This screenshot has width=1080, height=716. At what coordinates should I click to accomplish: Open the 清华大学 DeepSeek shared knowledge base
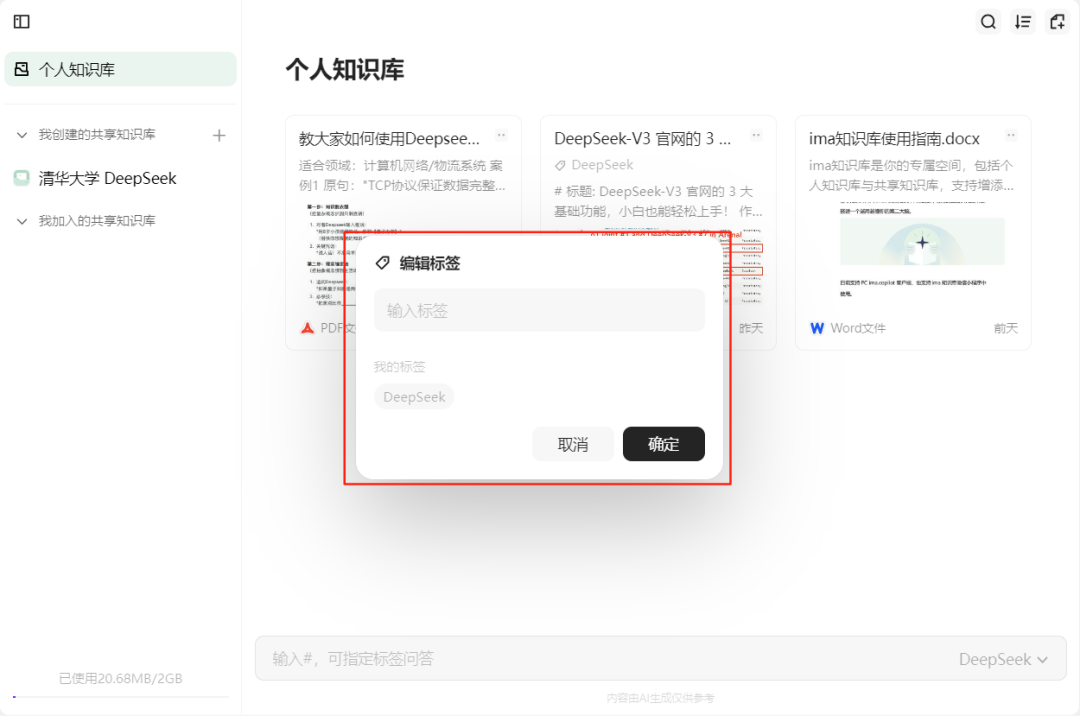pyautogui.click(x=110, y=177)
